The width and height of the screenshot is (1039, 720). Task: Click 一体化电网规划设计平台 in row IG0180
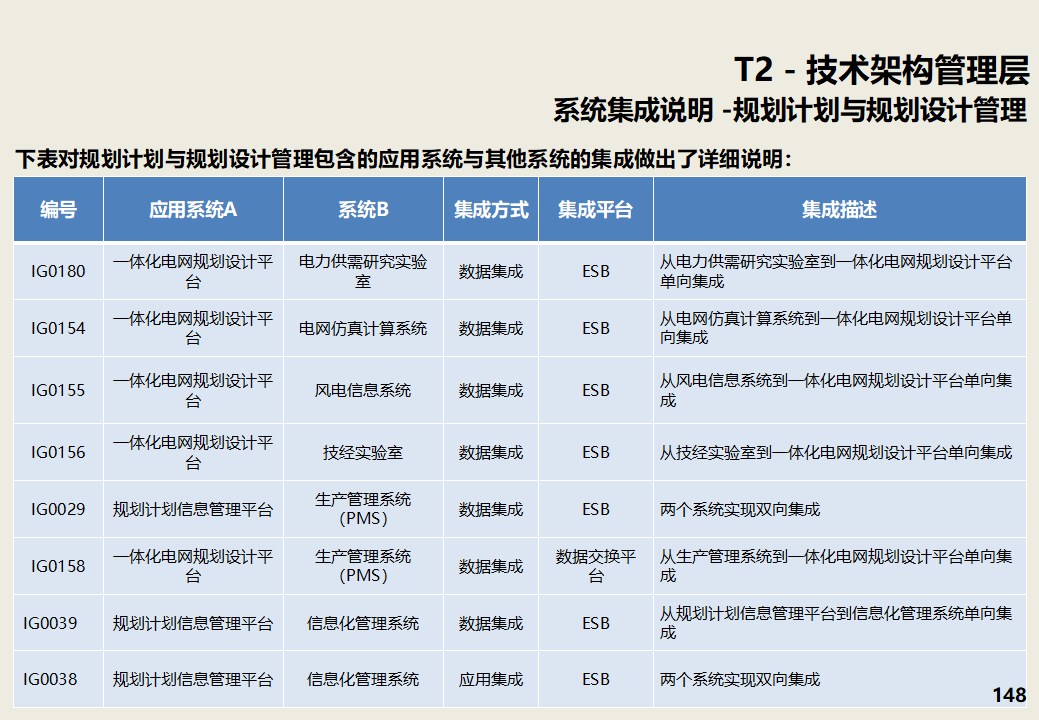(193, 271)
